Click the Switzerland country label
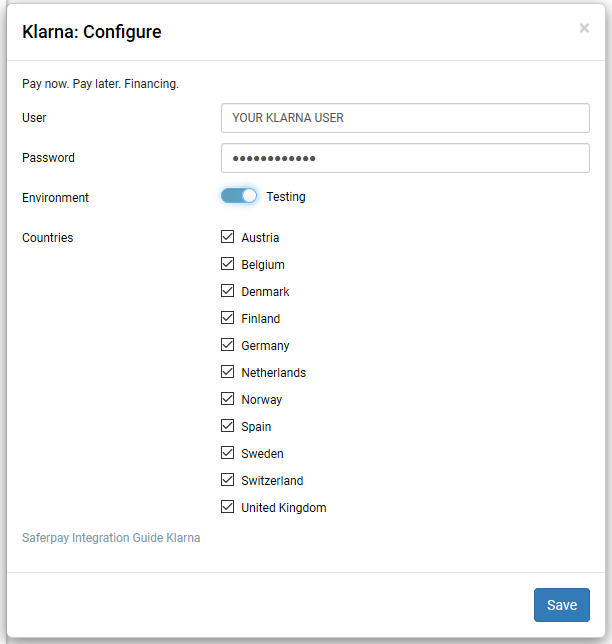Viewport: 612px width, 644px height. (x=272, y=481)
